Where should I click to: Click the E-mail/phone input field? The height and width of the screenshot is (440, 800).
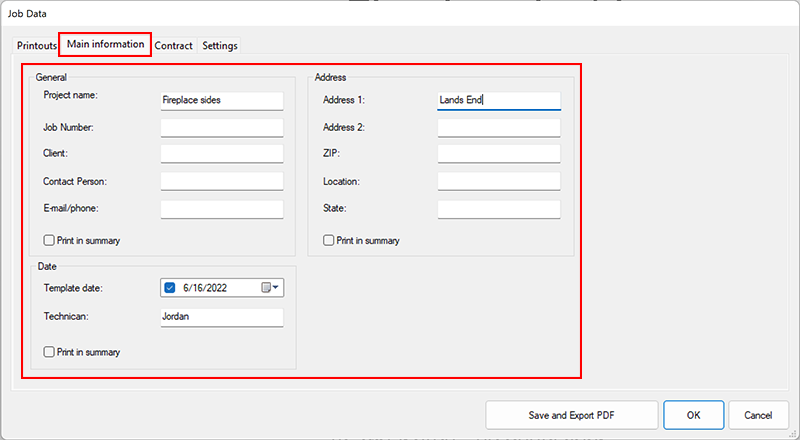222,209
